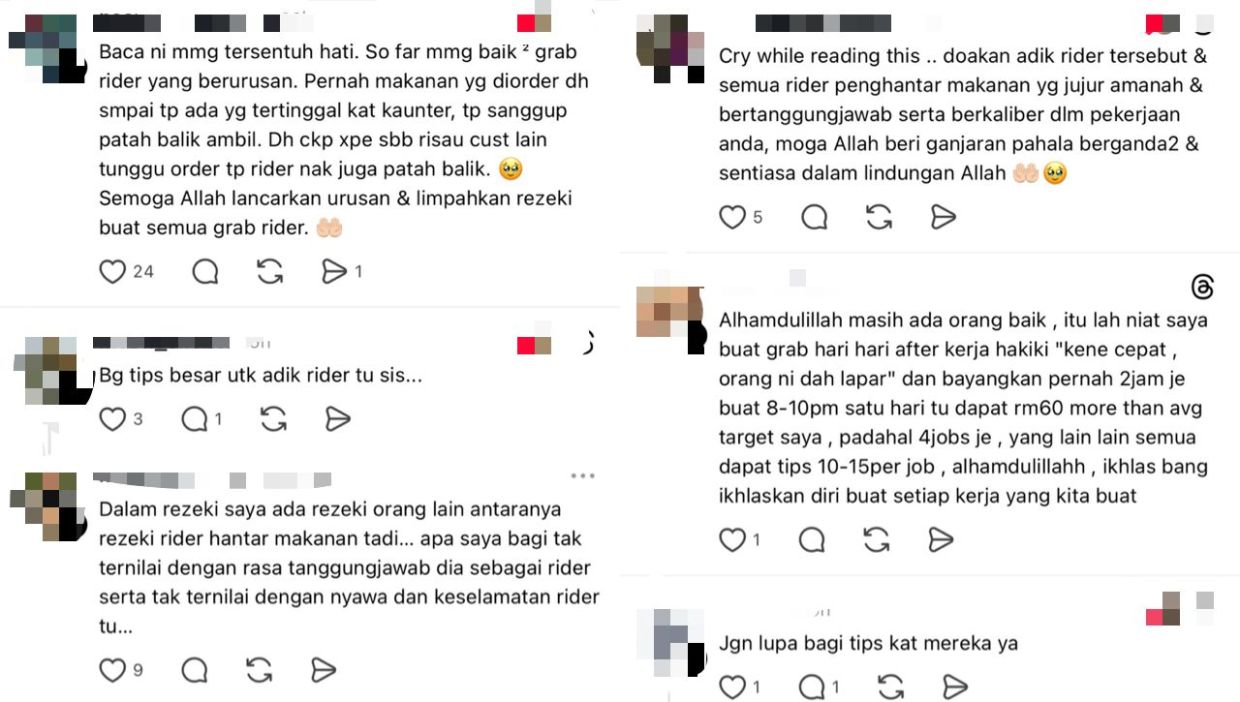This screenshot has height=702, width=1240.
Task: Like the 'Dalam rezeki saya' comment
Action: coord(112,670)
